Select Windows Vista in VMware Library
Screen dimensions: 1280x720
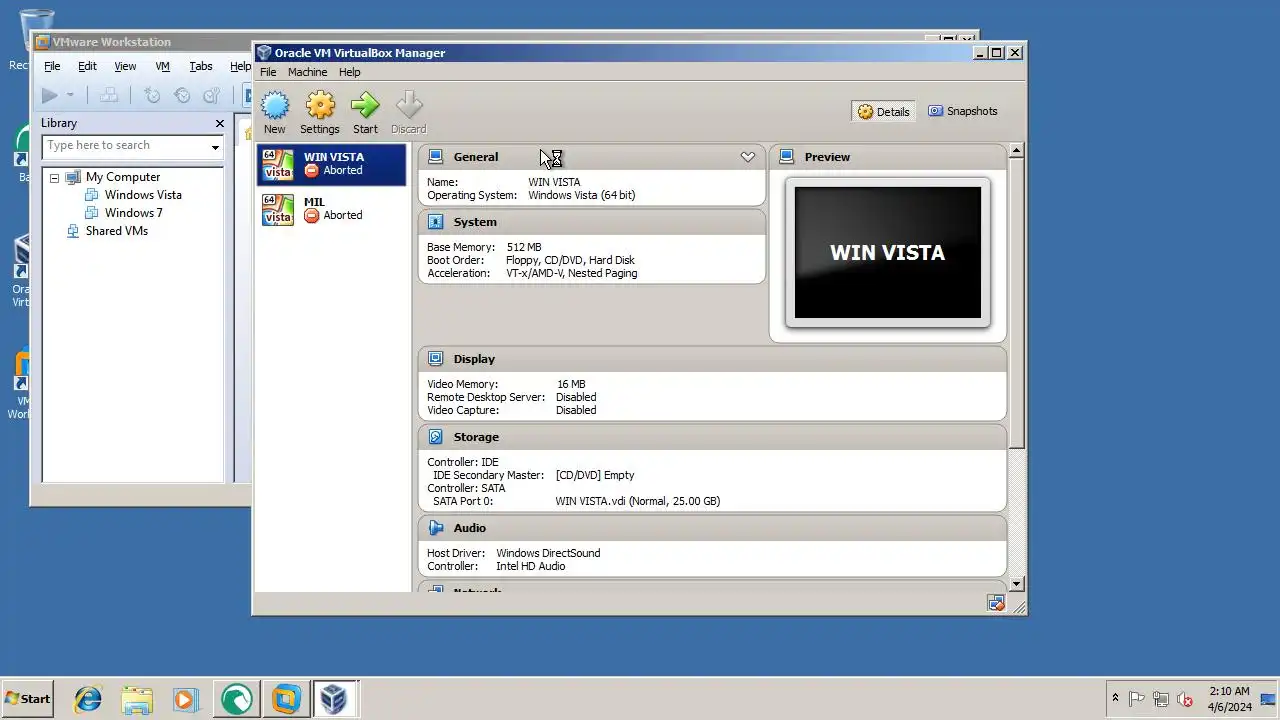[x=143, y=195]
